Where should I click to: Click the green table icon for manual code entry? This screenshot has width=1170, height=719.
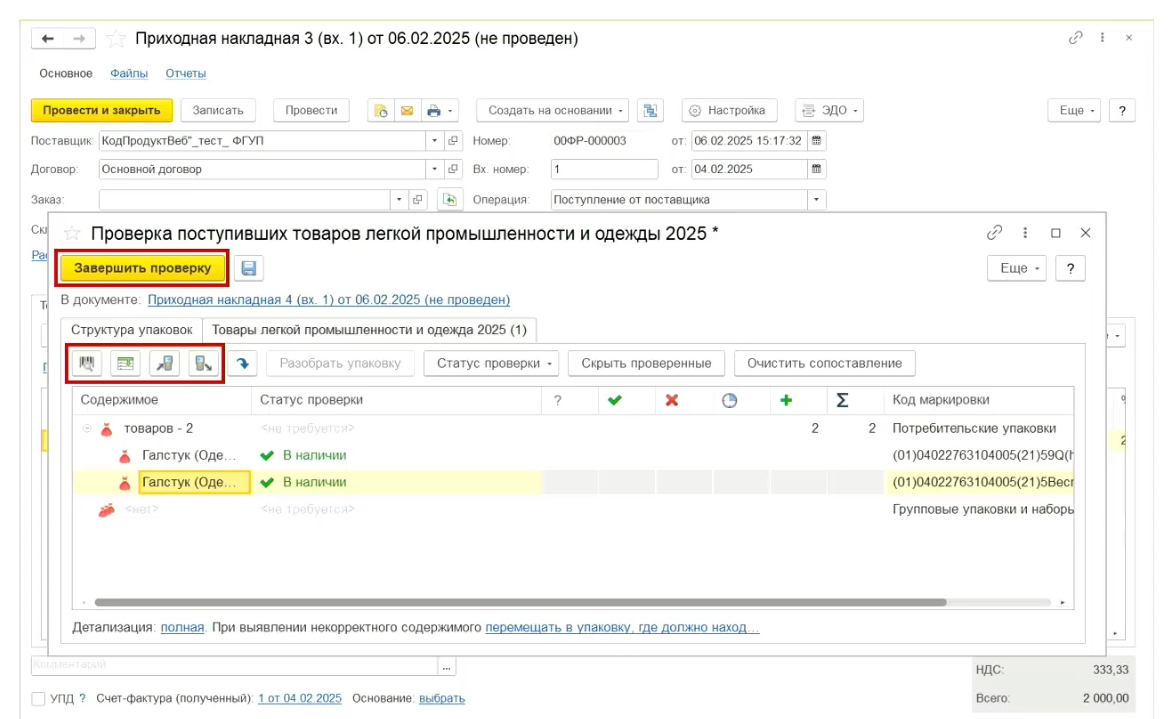pyautogui.click(x=125, y=364)
